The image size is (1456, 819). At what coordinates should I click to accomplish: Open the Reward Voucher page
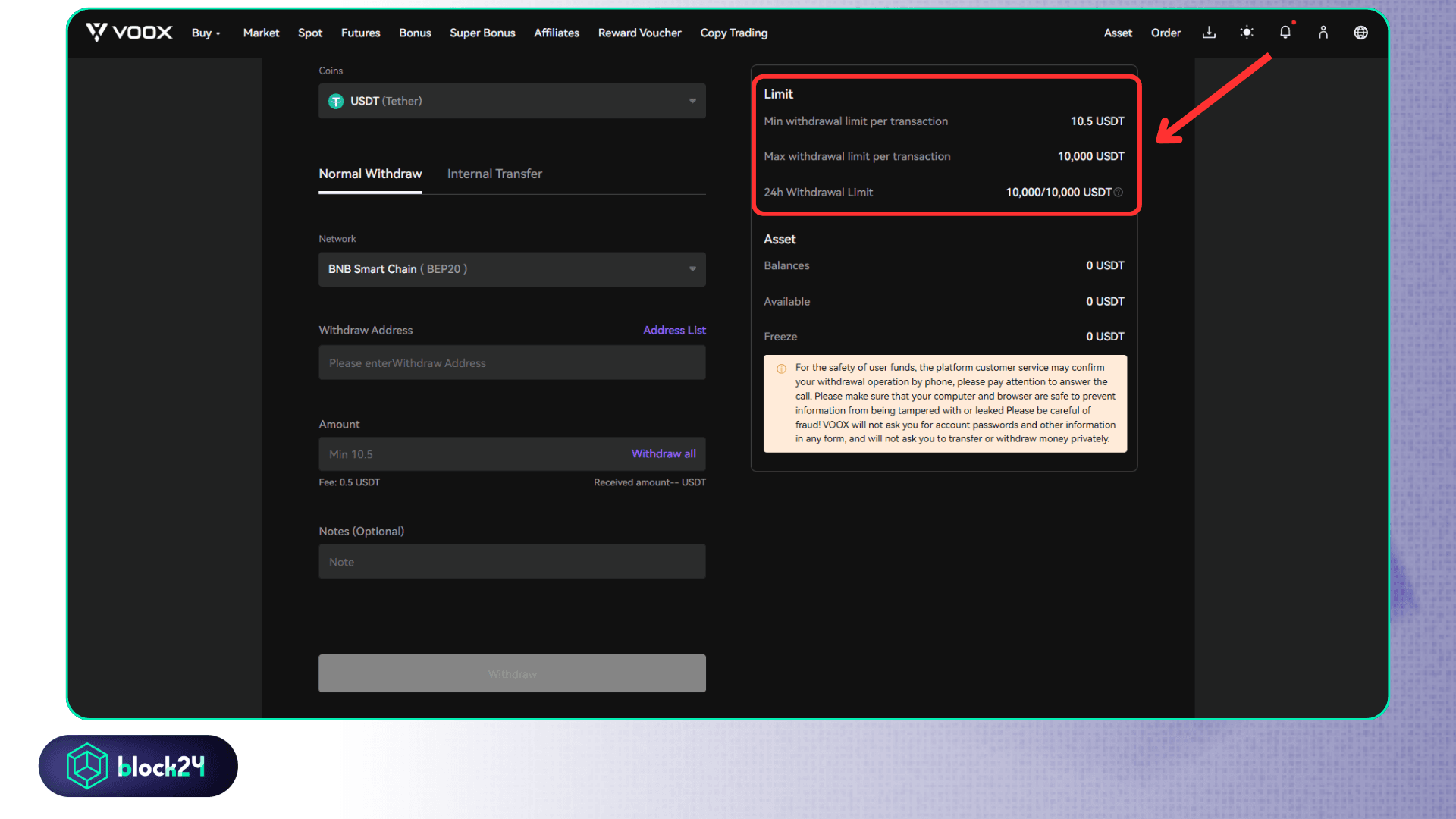pos(639,33)
